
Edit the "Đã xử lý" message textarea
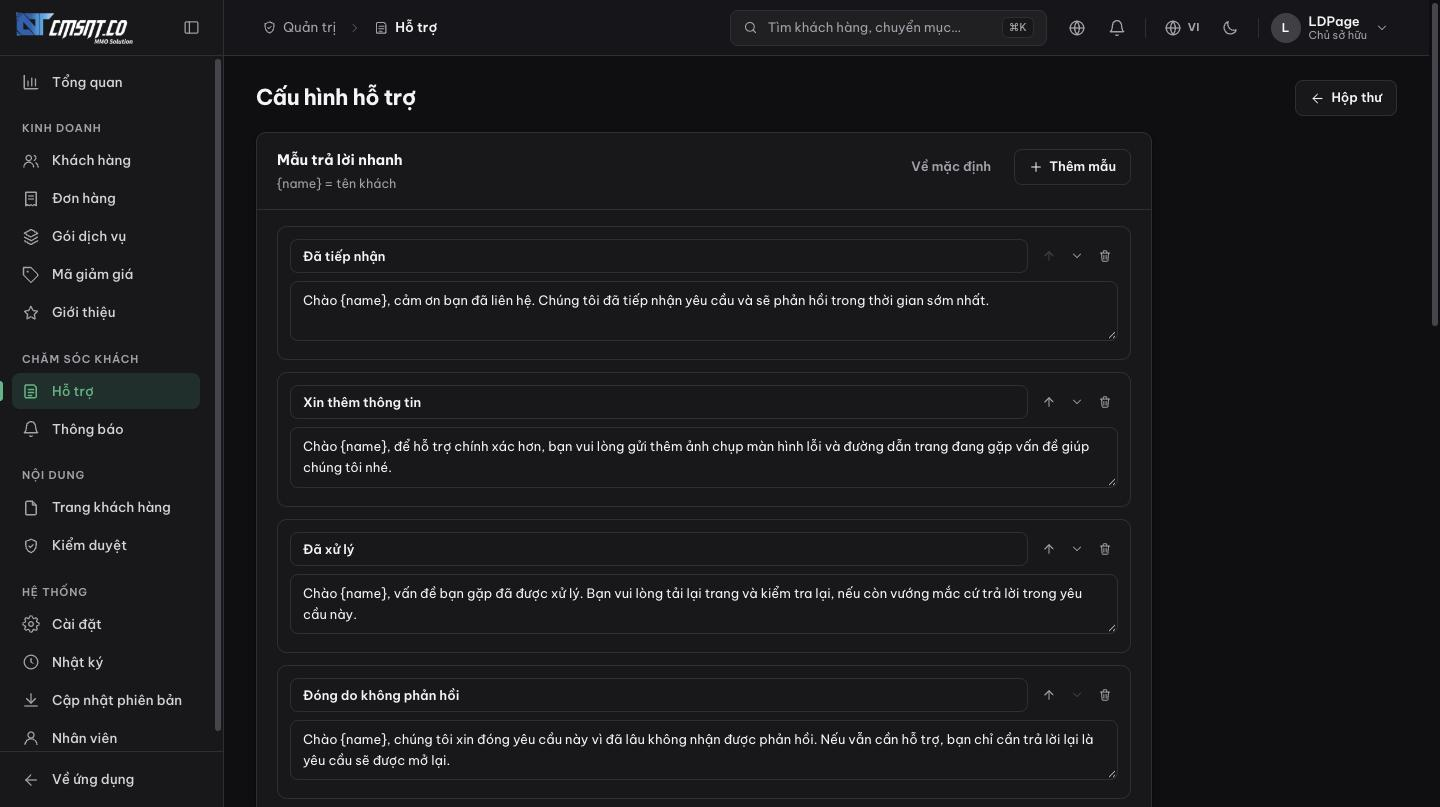point(704,604)
